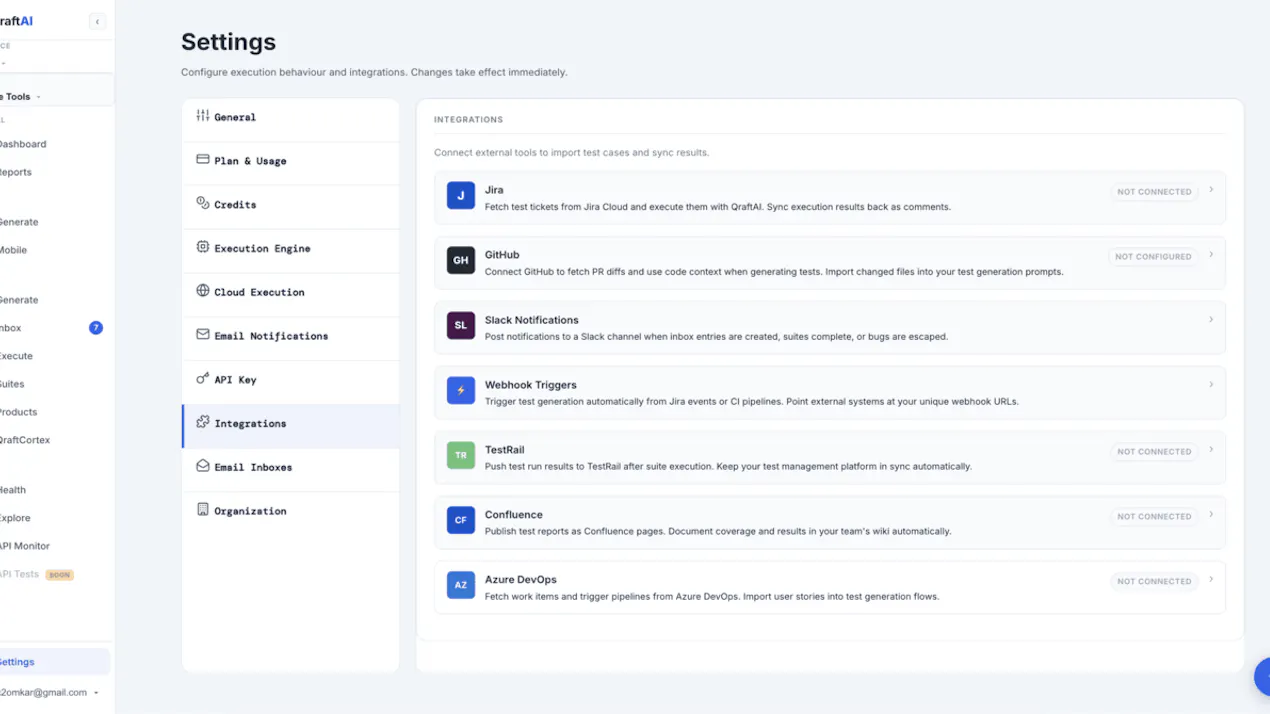Screen dimensions: 1270x714
Task: Click the Credits coins icon
Action: (x=203, y=203)
